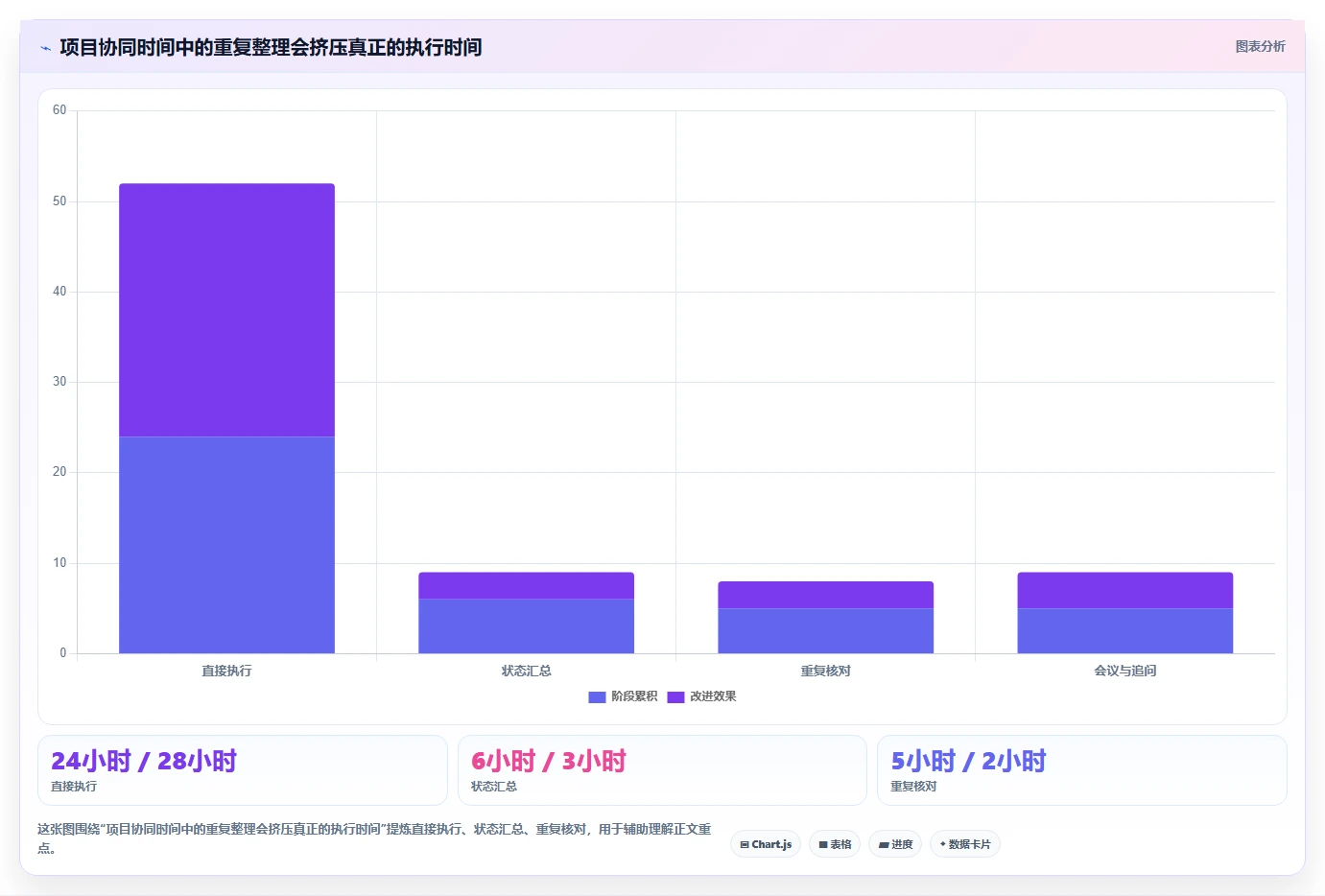Click the 会议与追问 x-axis label

(1124, 671)
